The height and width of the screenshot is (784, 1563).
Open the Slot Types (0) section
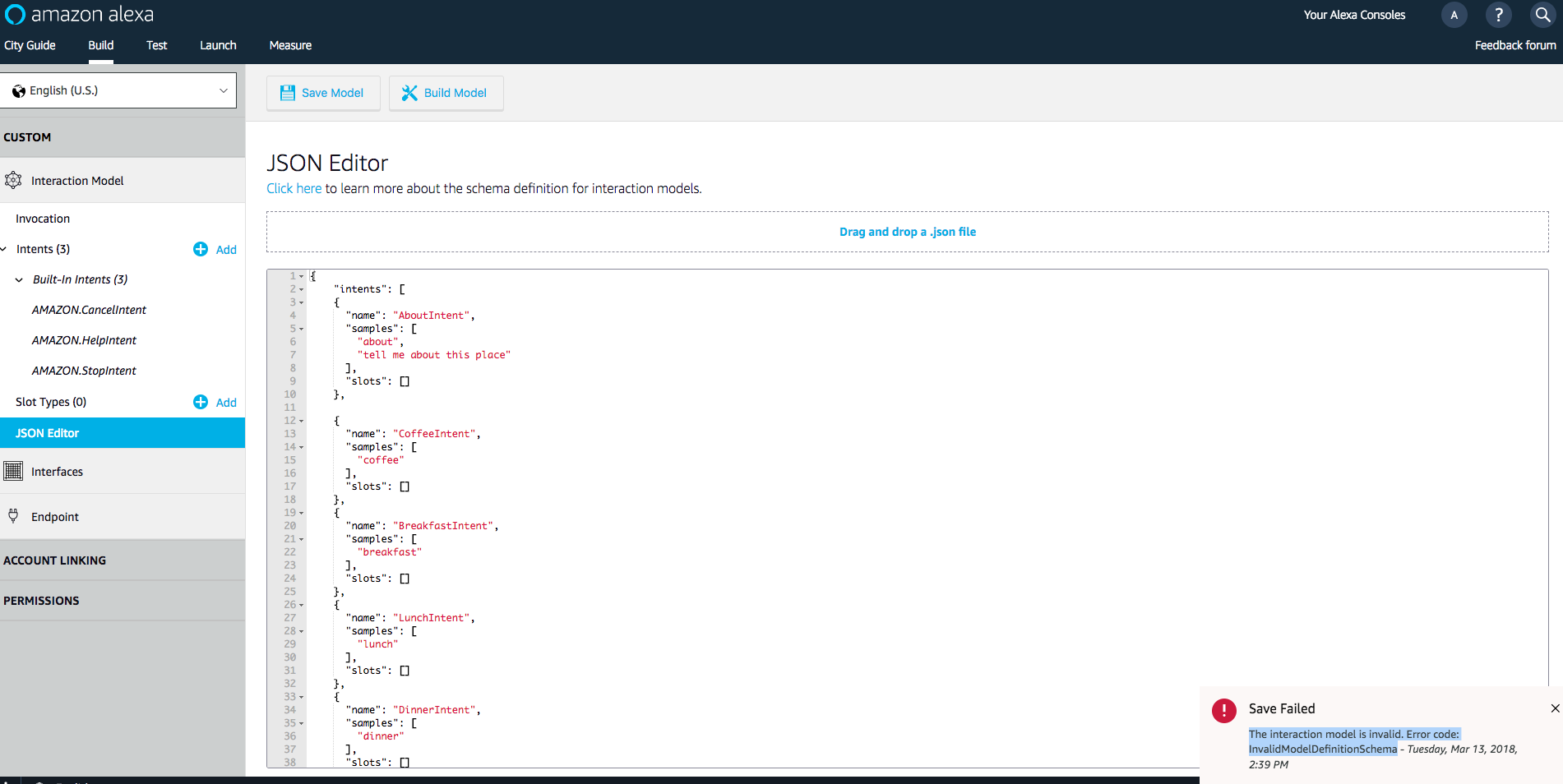51,402
